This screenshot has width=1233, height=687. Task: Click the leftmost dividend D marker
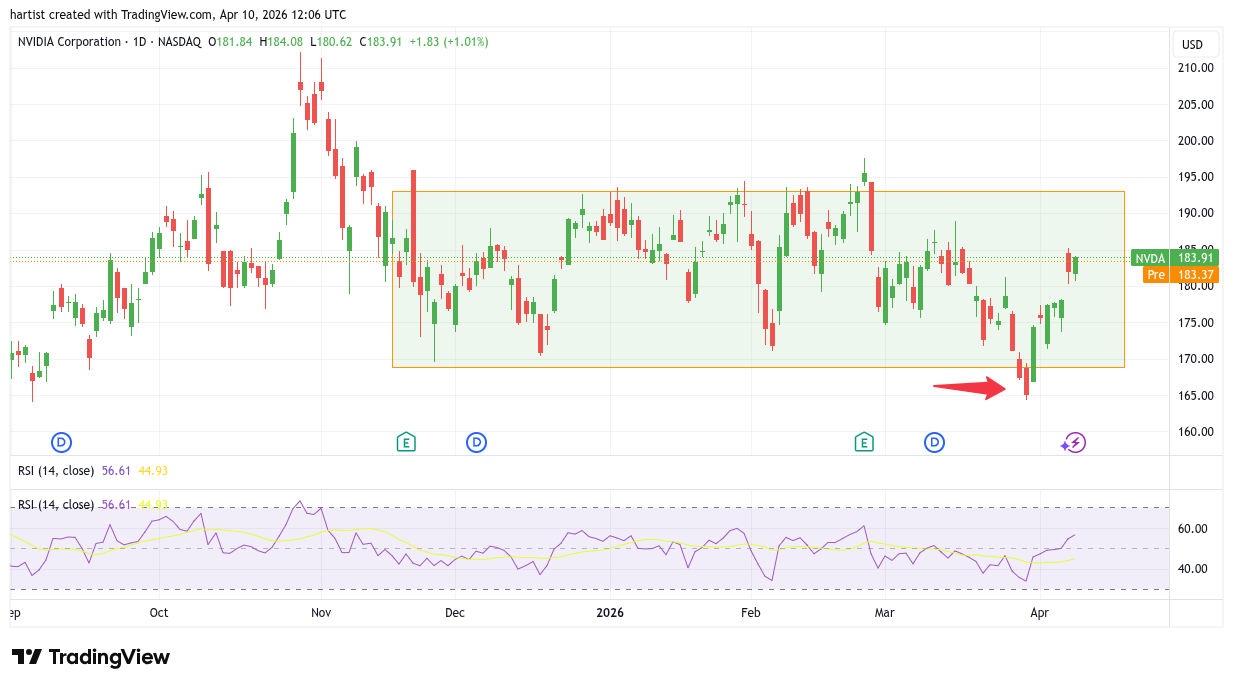(x=61, y=442)
